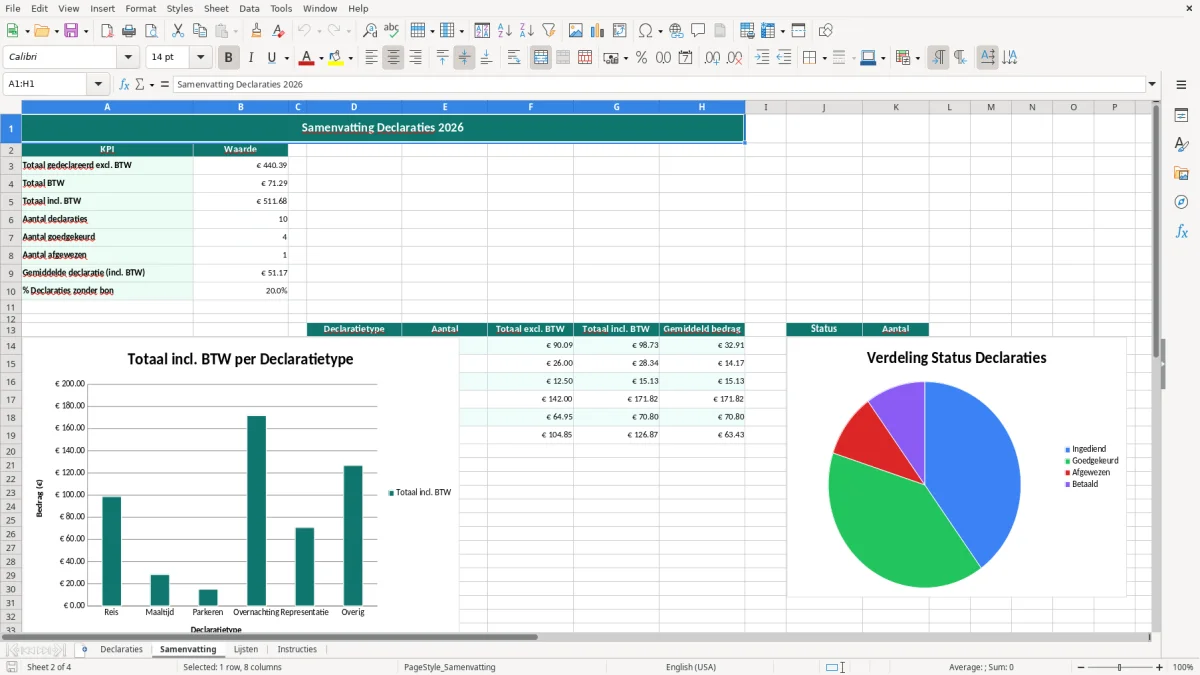The height and width of the screenshot is (675, 1200).
Task: Switch to the Lijsten sheet tab
Action: 246,649
